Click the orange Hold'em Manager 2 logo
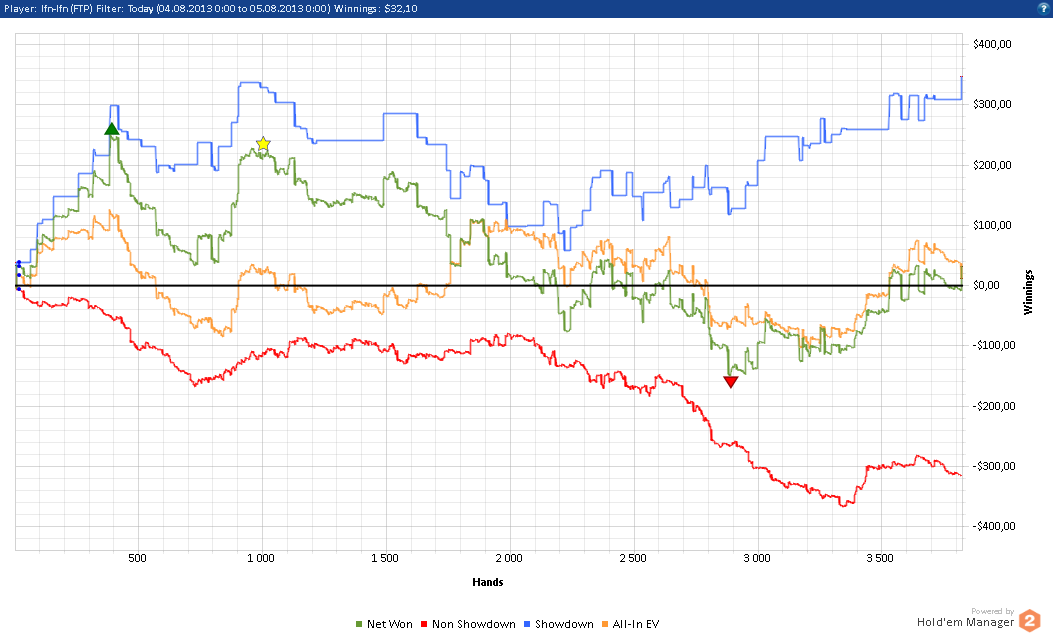This screenshot has height=637, width=1053. click(1030, 622)
